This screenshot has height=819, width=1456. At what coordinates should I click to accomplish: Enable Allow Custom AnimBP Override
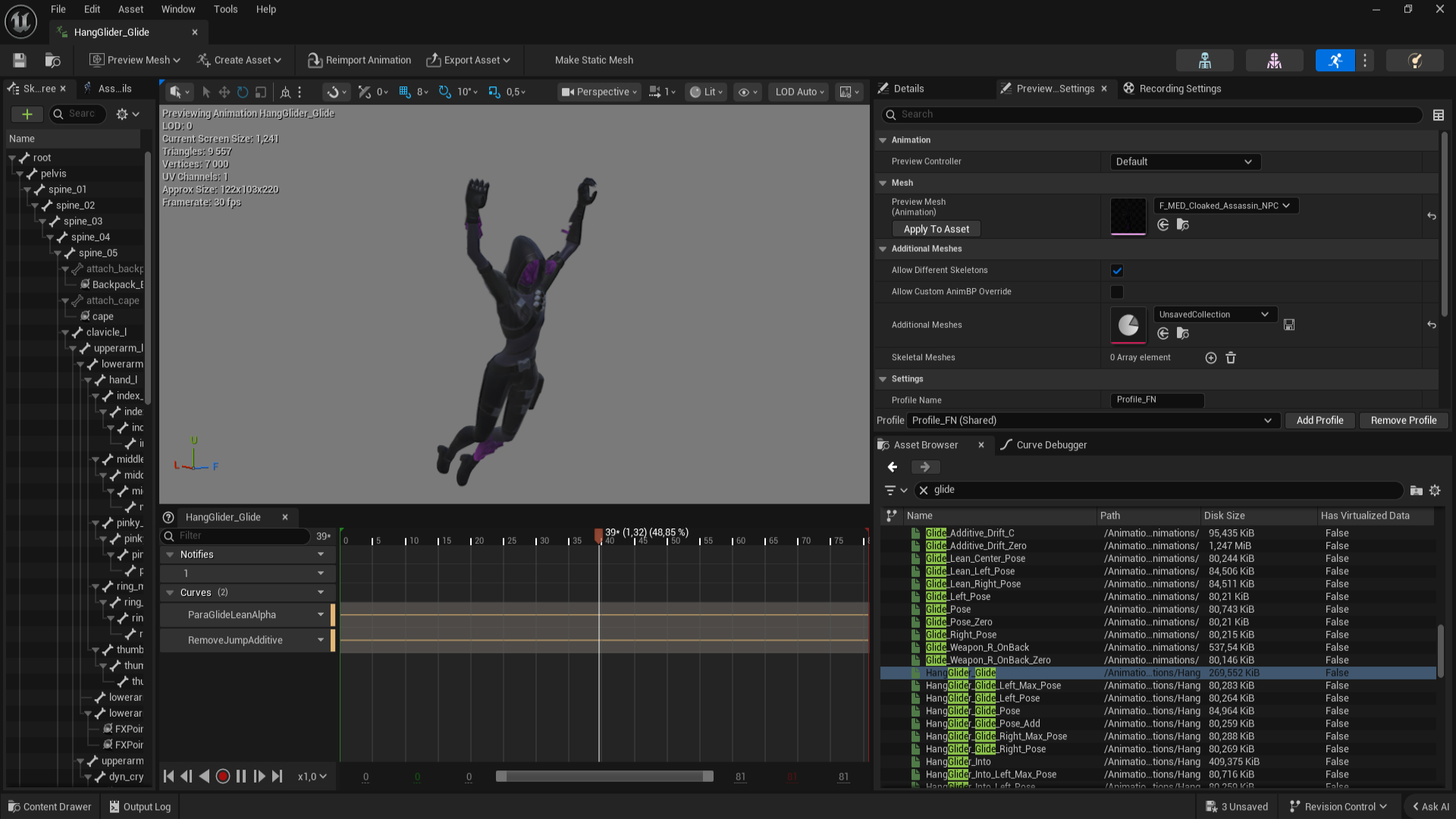pyautogui.click(x=1116, y=292)
